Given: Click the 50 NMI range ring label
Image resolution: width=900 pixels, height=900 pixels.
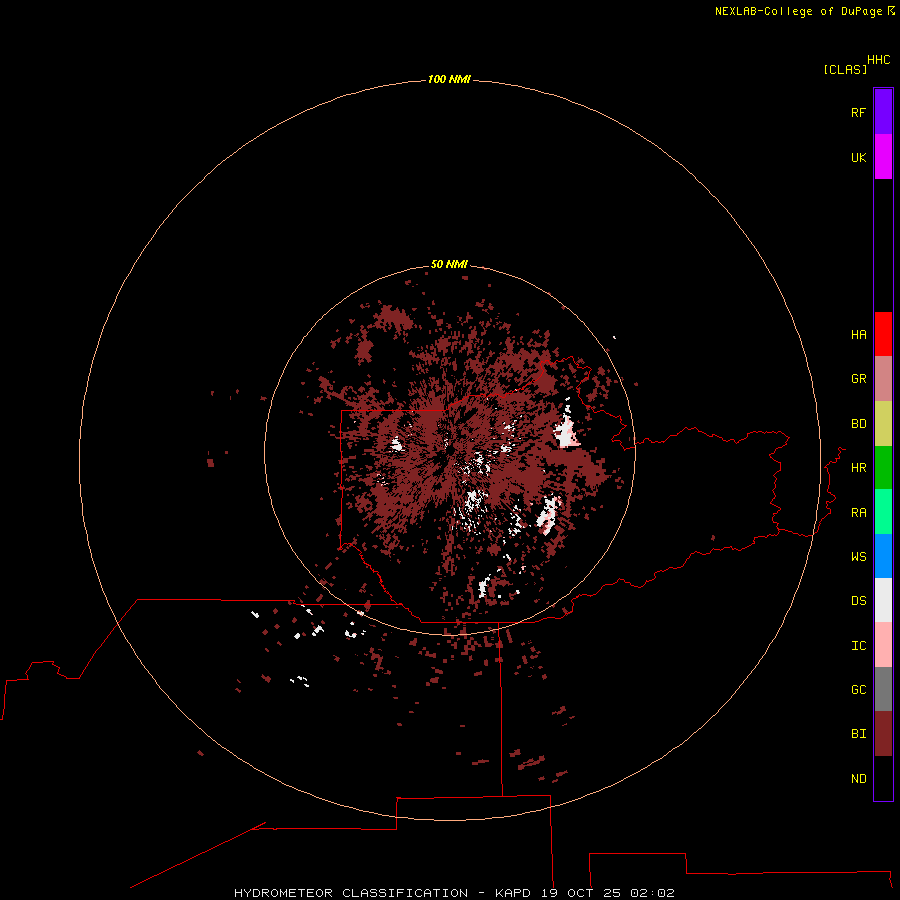Looking at the screenshot, I should (449, 264).
